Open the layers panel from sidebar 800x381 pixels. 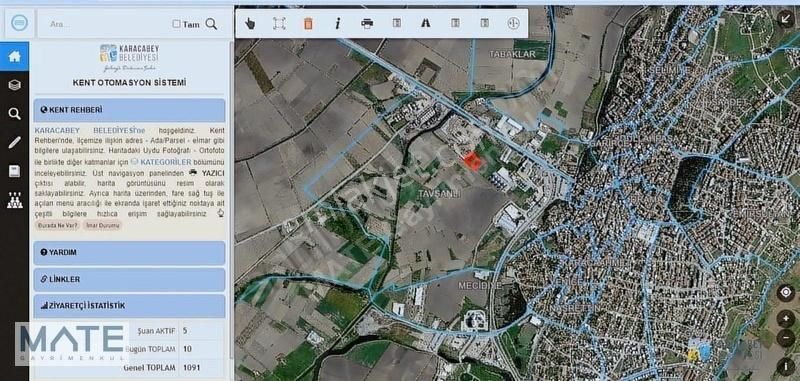coord(14,85)
